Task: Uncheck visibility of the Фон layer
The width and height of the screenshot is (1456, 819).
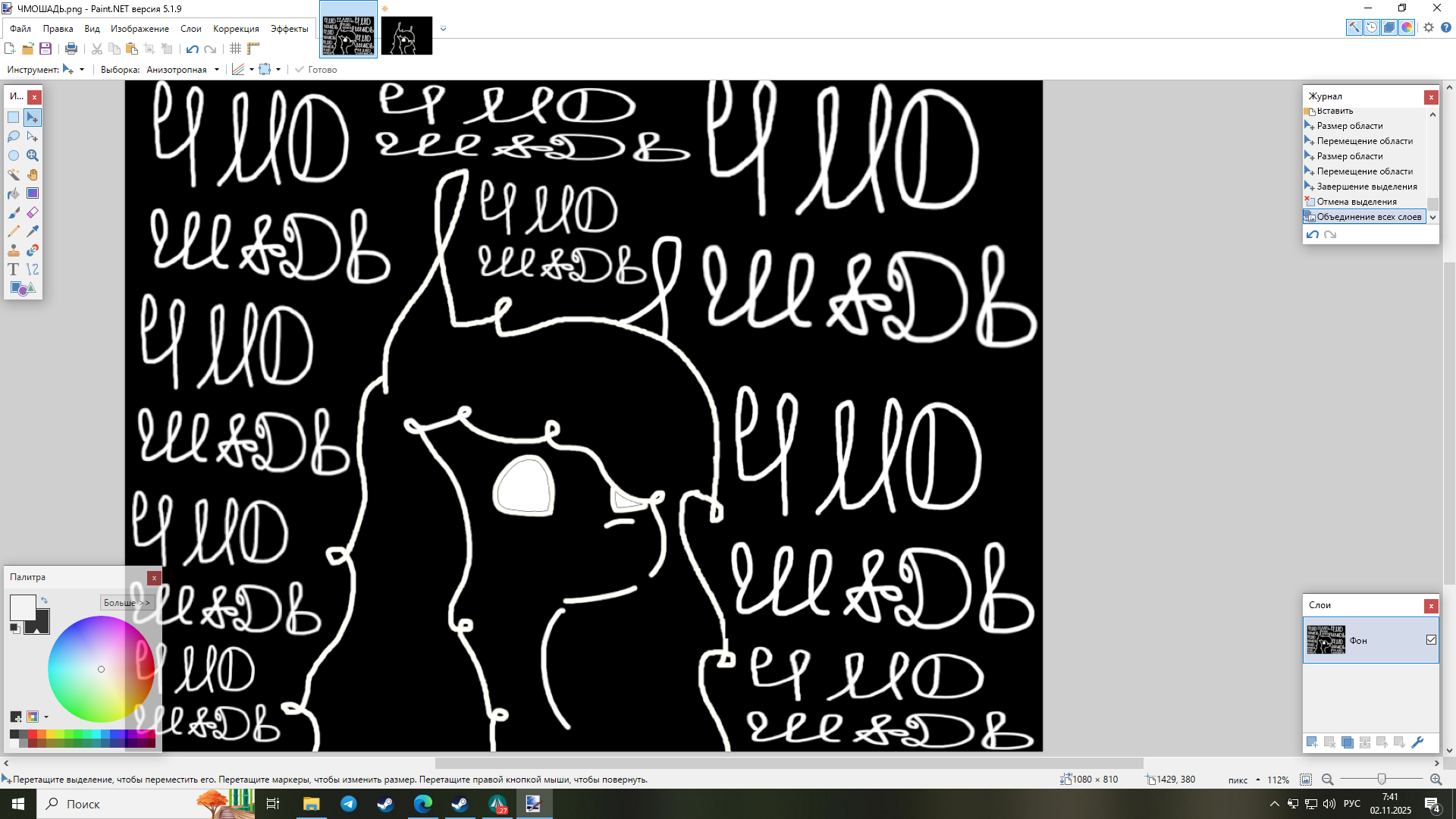Action: [x=1431, y=640]
